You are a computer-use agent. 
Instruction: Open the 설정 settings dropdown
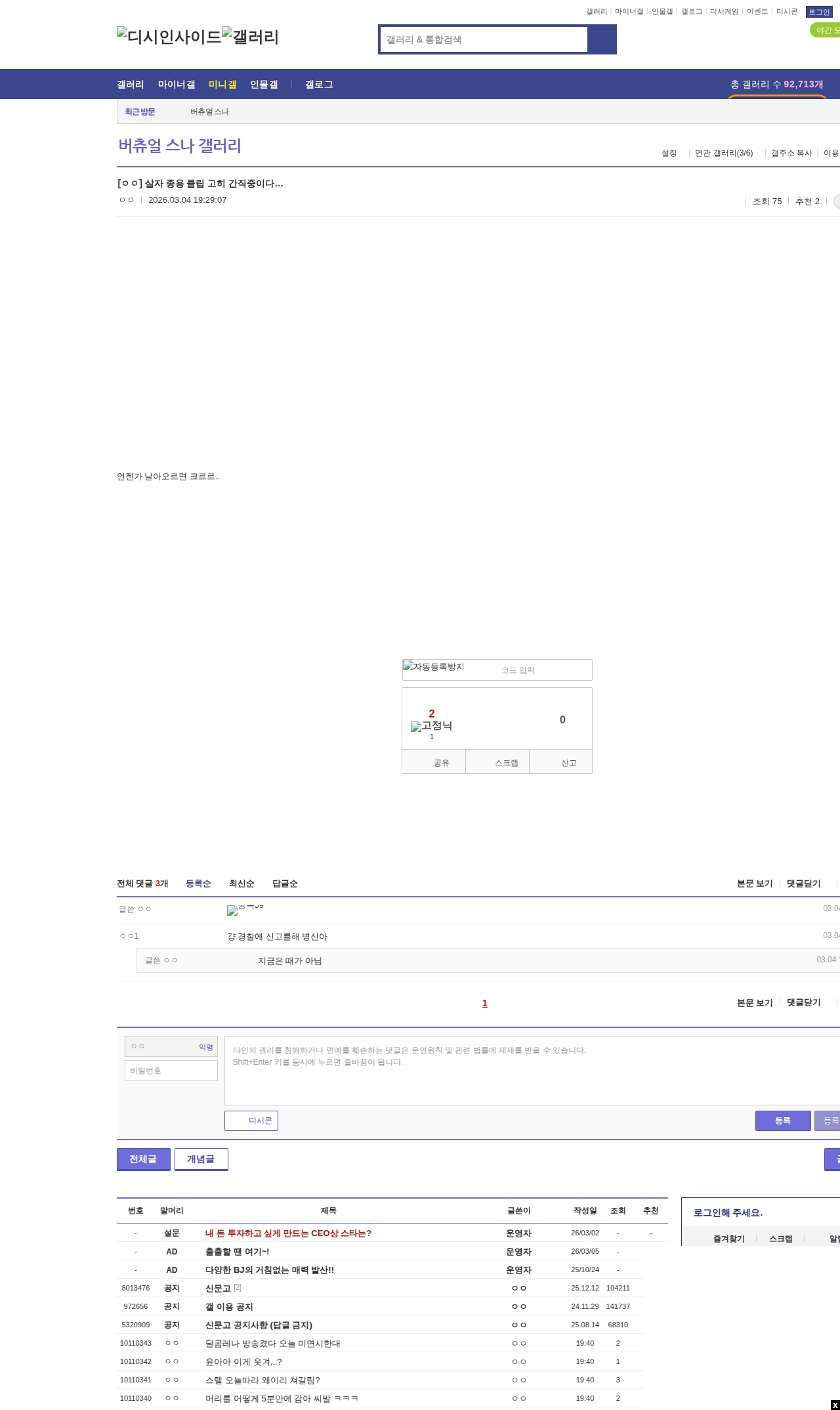pos(669,153)
